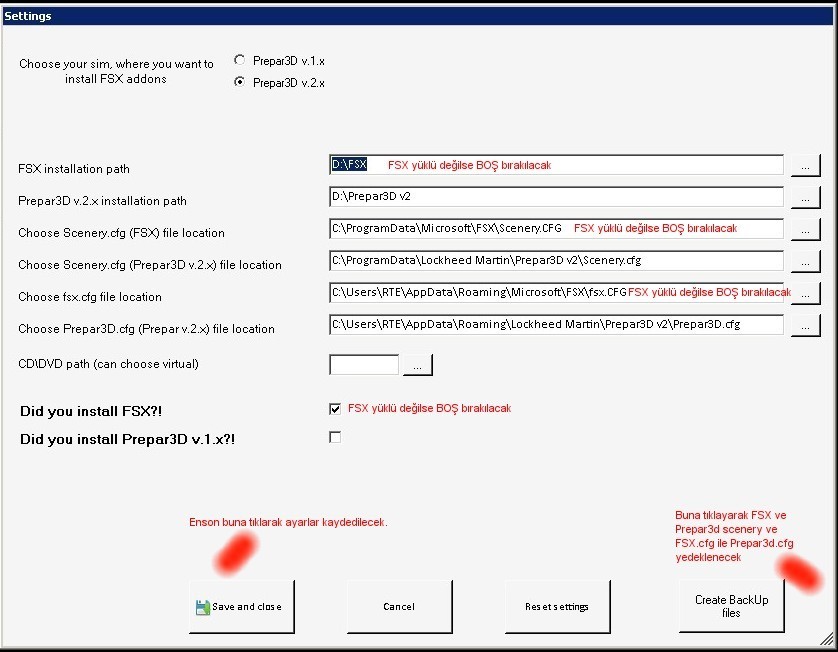Toggle the 'Did you install FSX?!' checkbox
This screenshot has width=838, height=652.
click(335, 409)
